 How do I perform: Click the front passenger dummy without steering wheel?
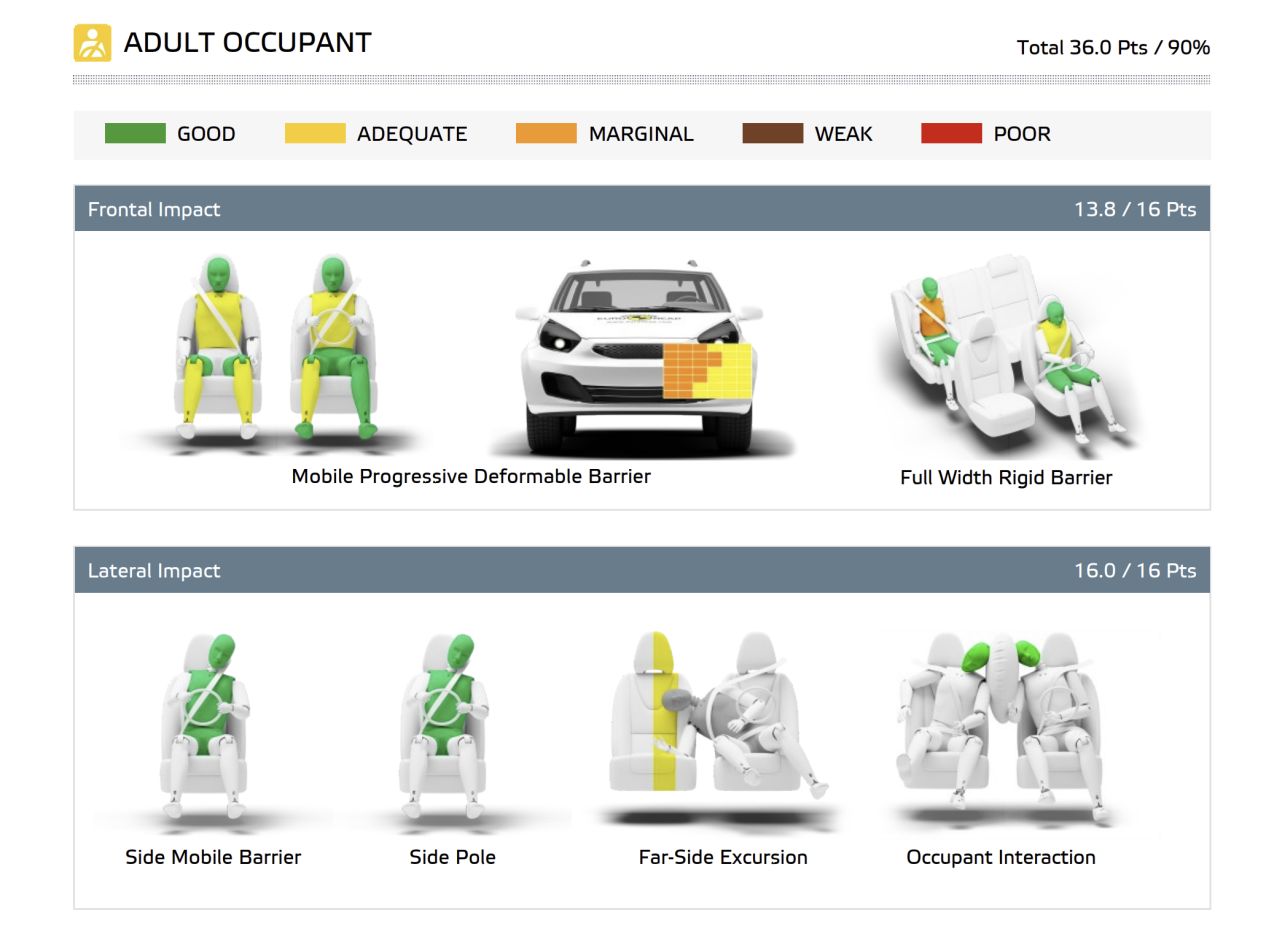tap(219, 347)
